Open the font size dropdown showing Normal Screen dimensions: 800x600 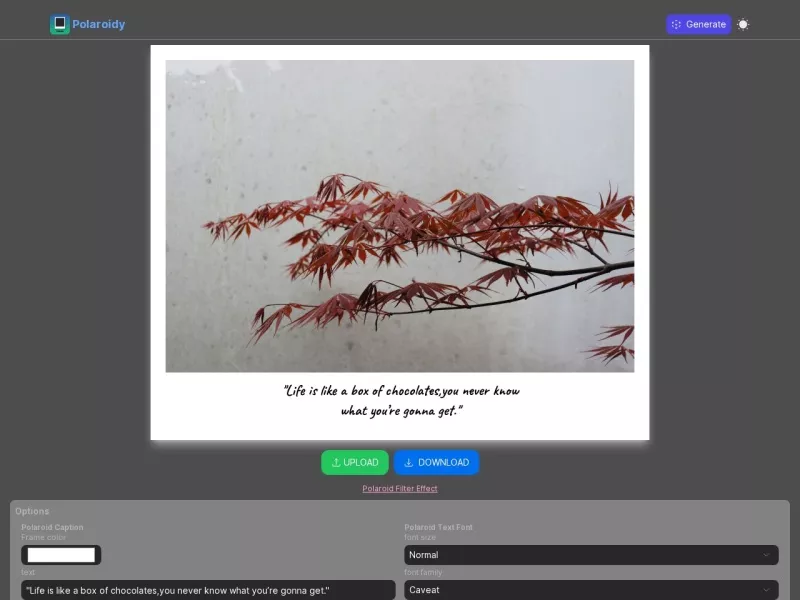click(591, 555)
